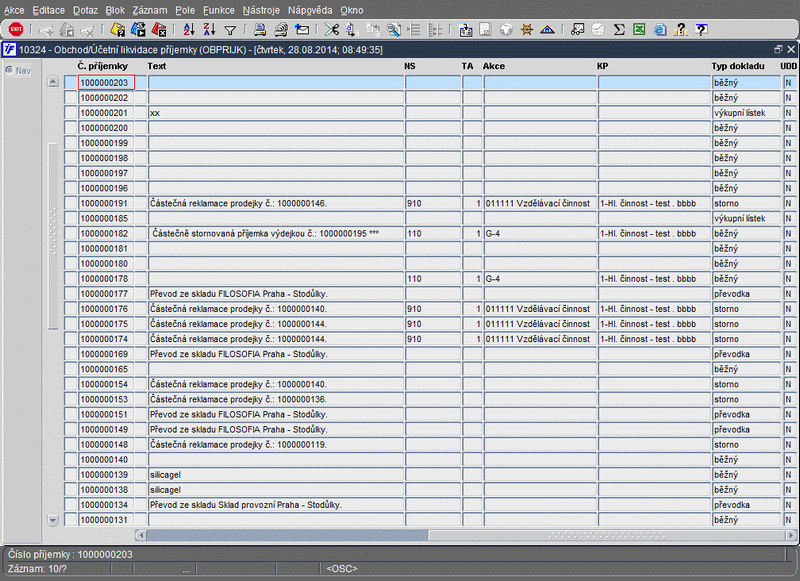800x581 pixels.
Task: Click the first 'silicagel' text in row 1000000139
Action: (165, 474)
